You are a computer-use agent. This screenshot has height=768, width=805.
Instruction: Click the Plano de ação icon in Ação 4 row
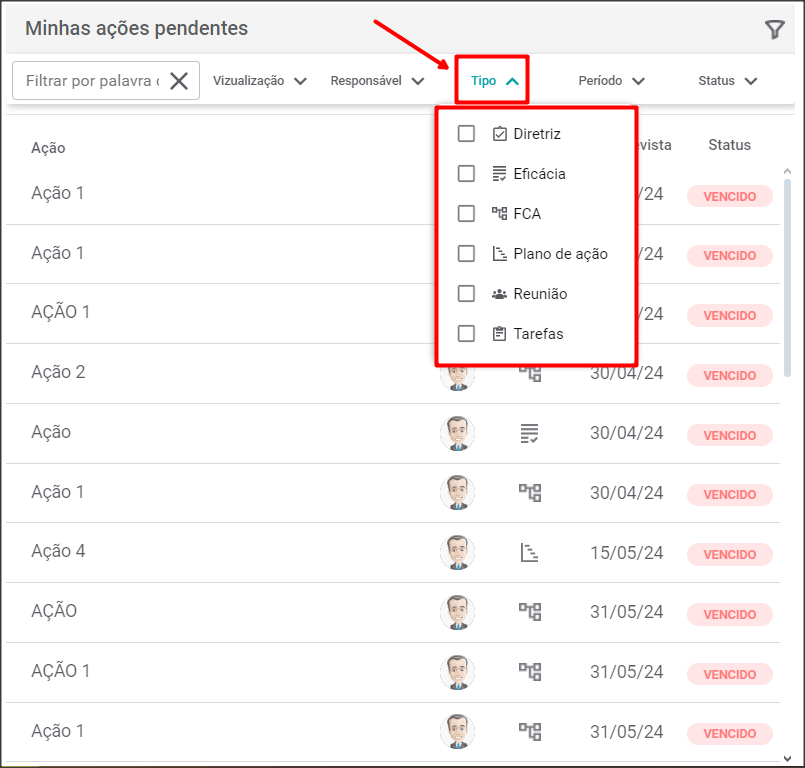pyautogui.click(x=529, y=552)
